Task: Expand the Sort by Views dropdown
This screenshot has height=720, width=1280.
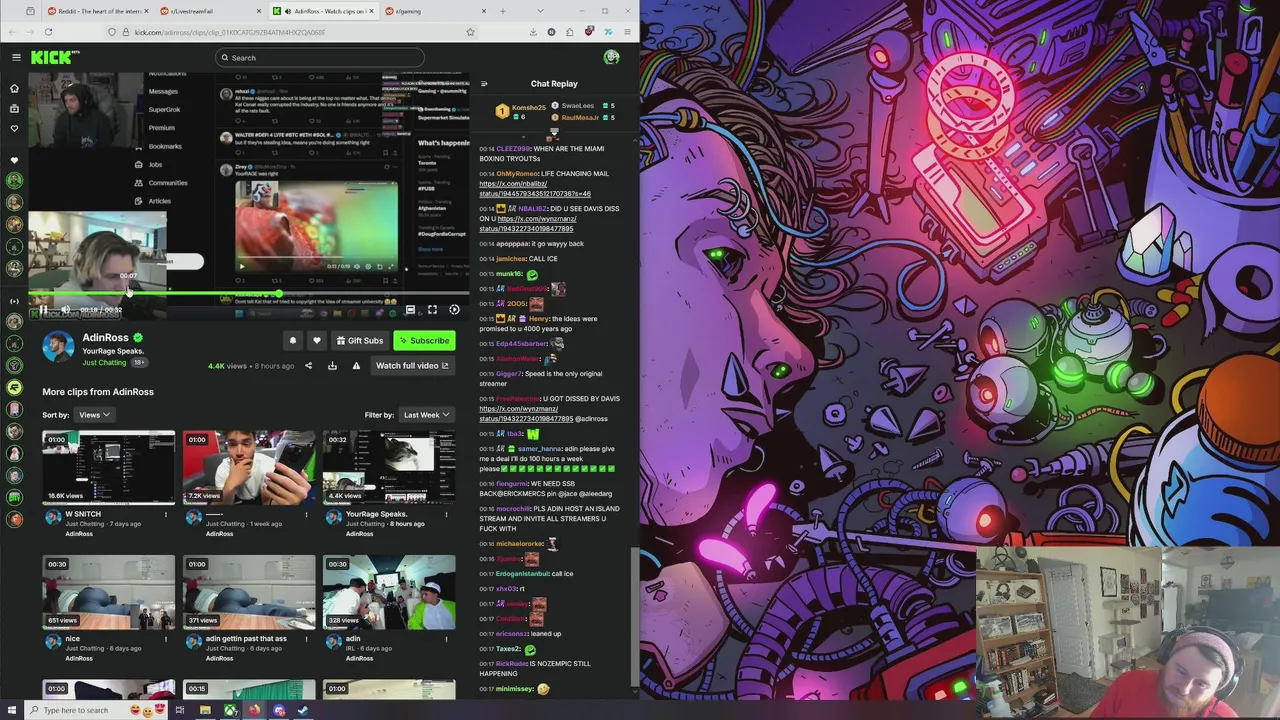Action: [94, 415]
